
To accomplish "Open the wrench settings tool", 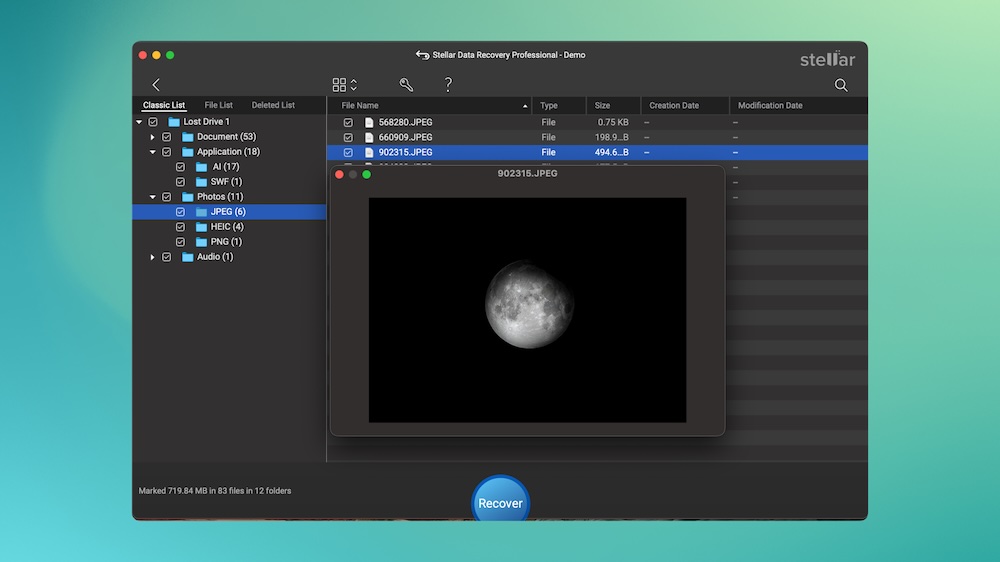I will click(x=406, y=85).
